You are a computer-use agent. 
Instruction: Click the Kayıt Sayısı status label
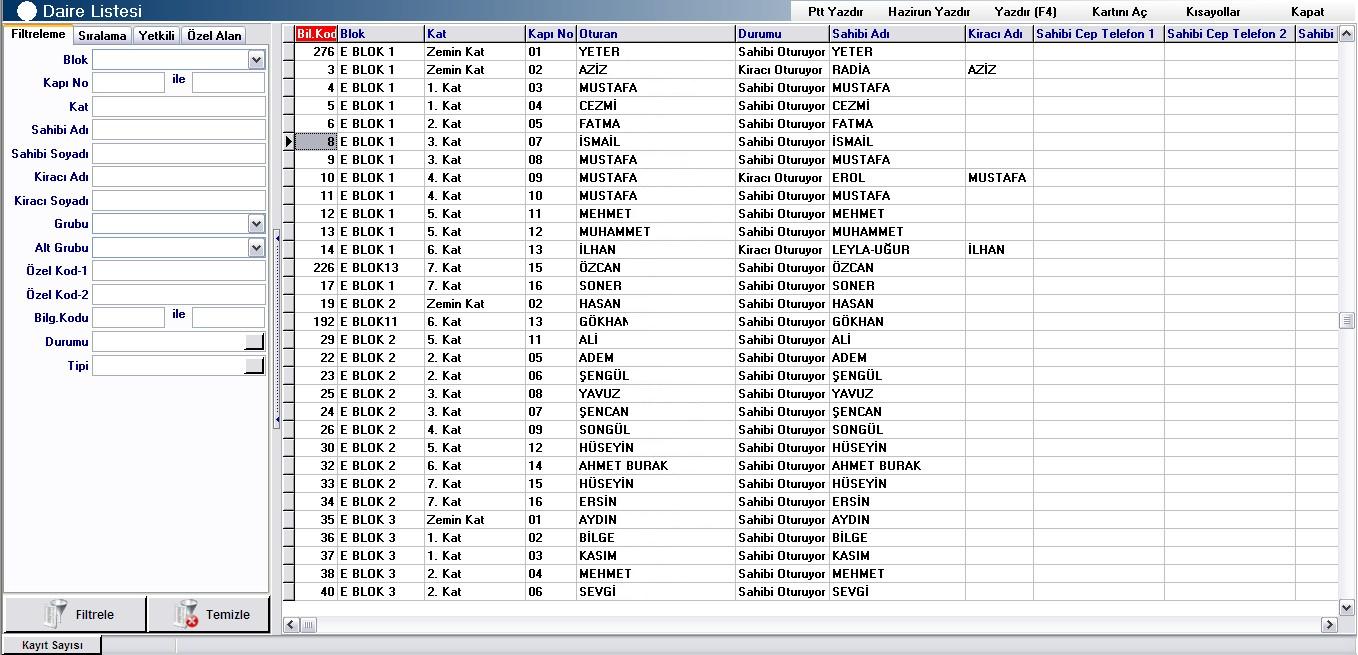click(52, 645)
